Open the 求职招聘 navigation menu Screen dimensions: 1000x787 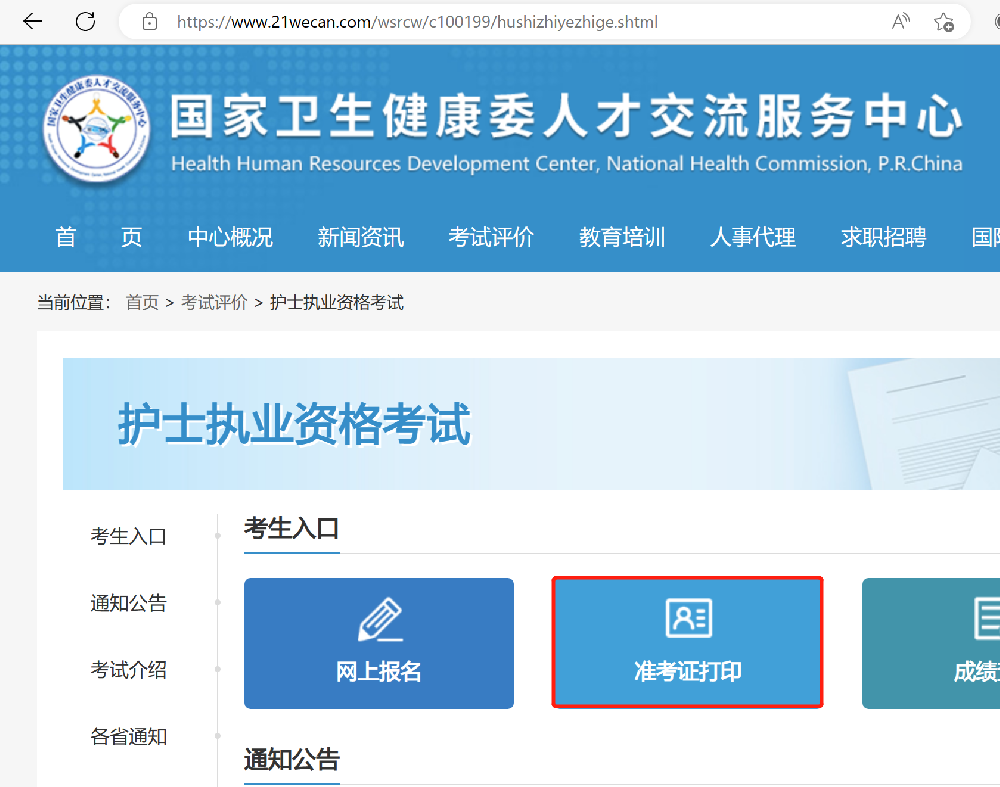coord(883,237)
